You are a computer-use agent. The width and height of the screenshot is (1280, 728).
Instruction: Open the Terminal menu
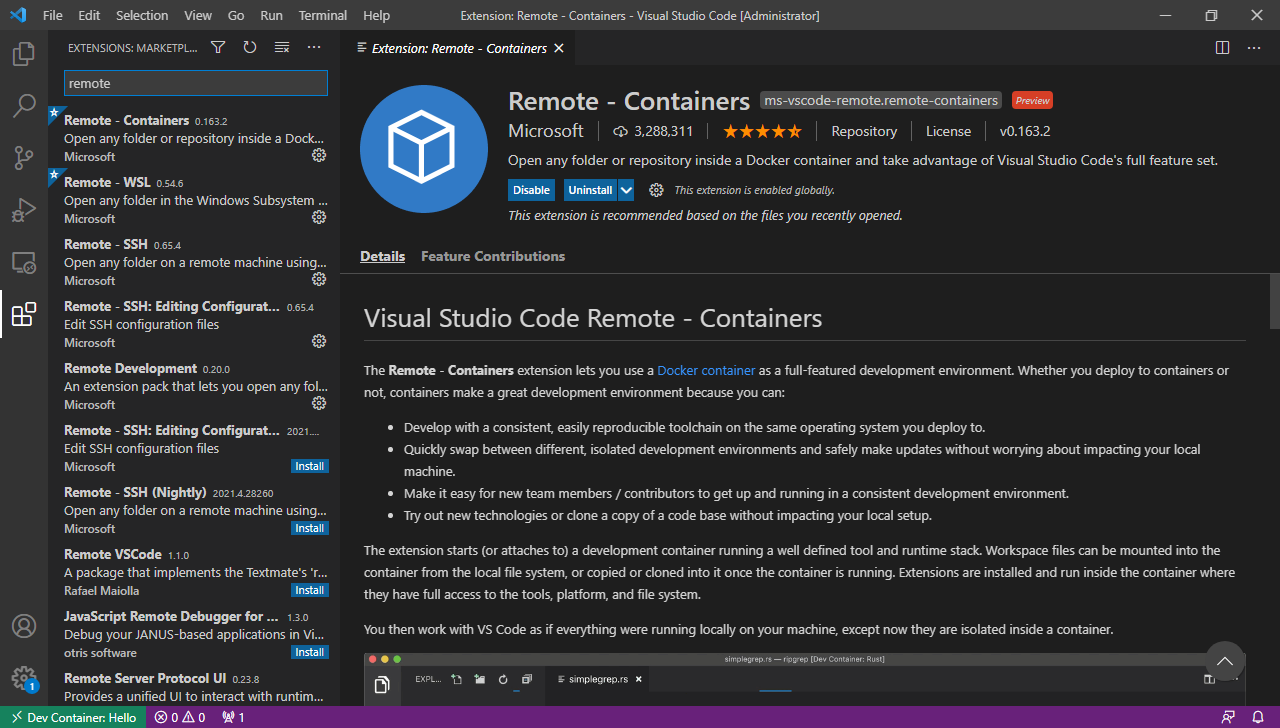323,16
